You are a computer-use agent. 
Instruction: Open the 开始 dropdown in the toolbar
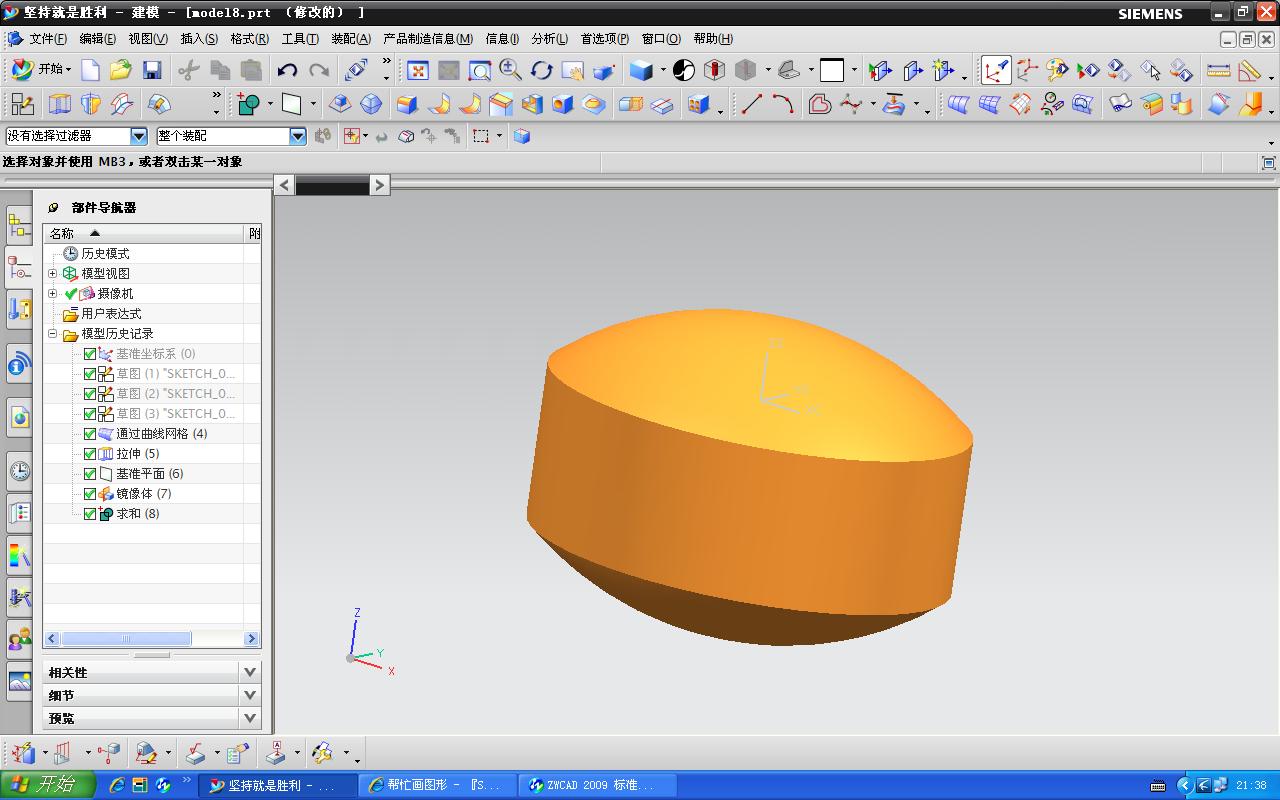coord(41,70)
